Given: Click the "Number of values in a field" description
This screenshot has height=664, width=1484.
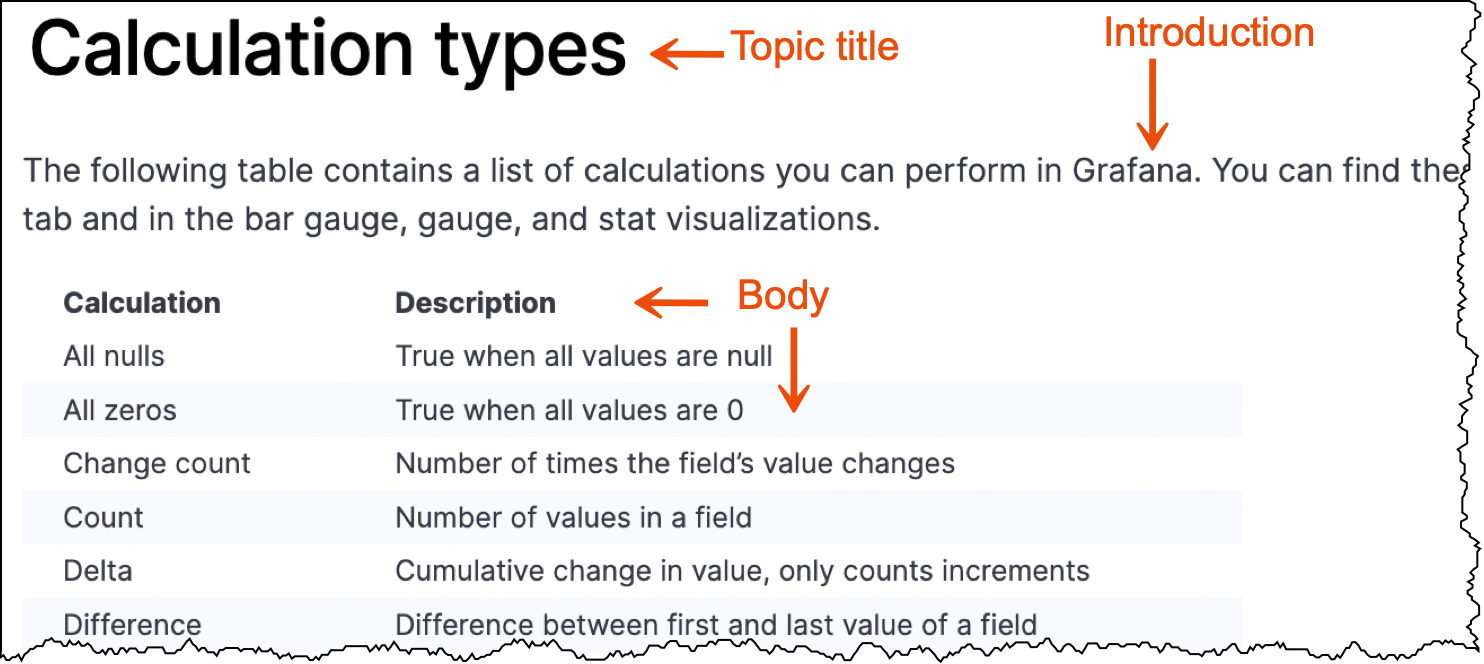Looking at the screenshot, I should [573, 518].
